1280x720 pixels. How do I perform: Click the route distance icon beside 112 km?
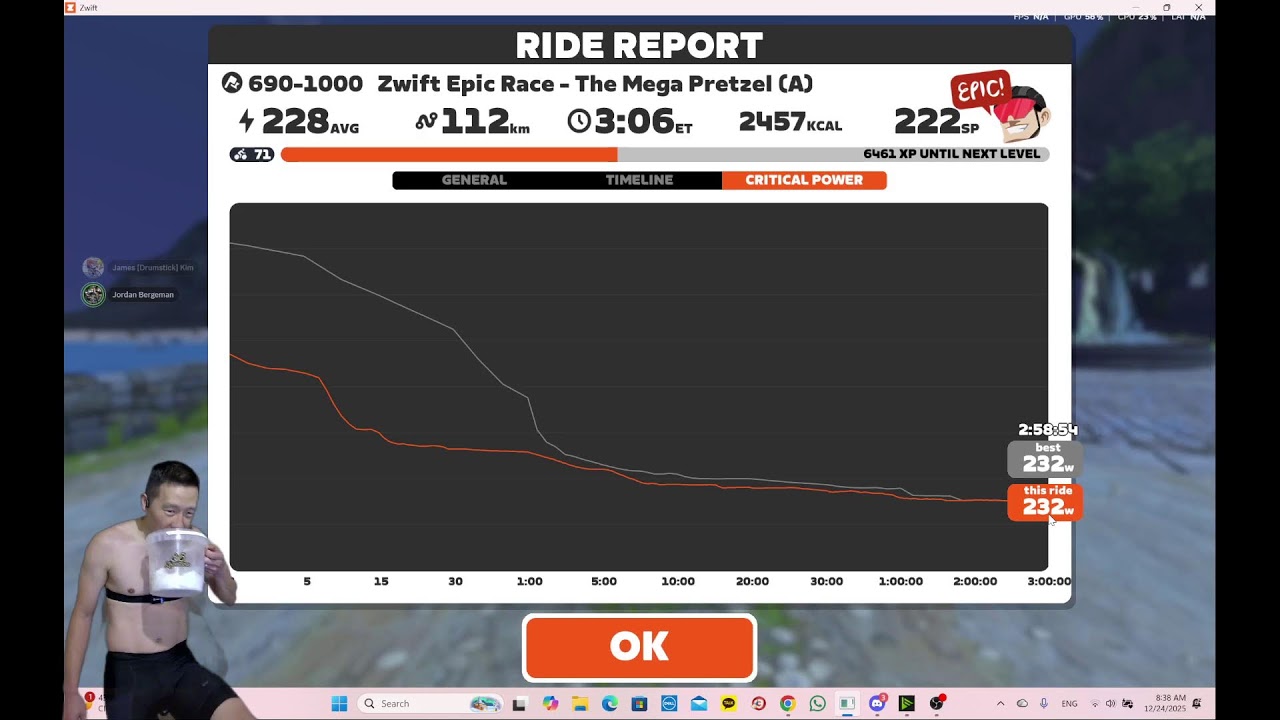coord(426,122)
